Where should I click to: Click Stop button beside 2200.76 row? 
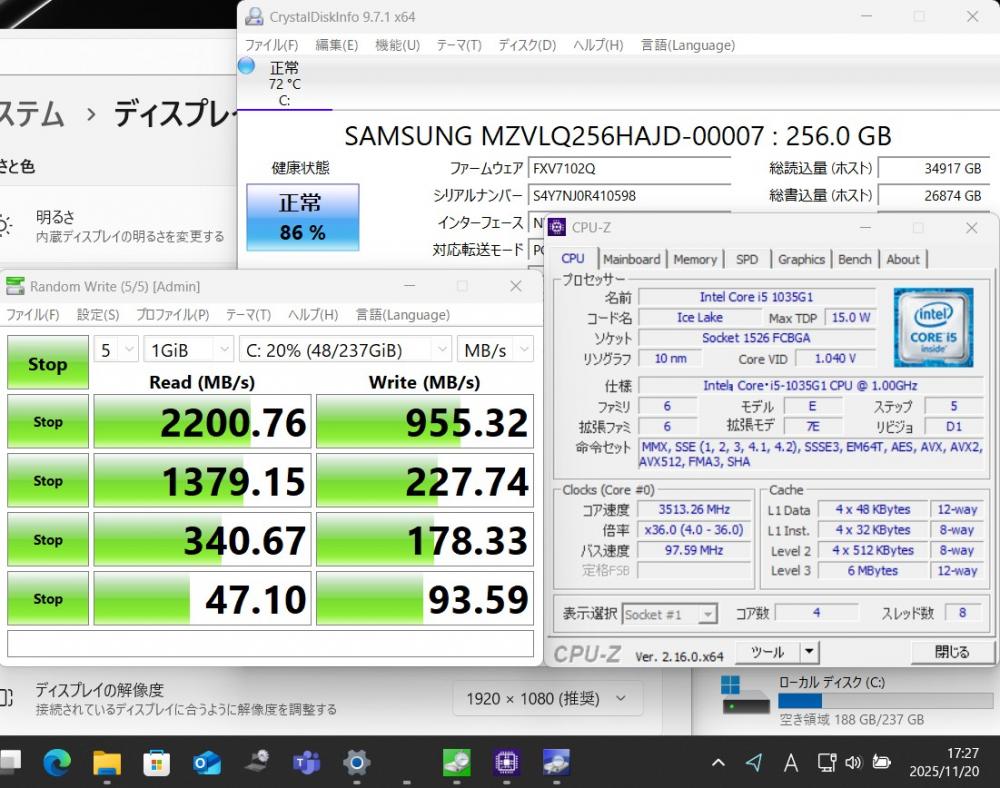pos(48,421)
